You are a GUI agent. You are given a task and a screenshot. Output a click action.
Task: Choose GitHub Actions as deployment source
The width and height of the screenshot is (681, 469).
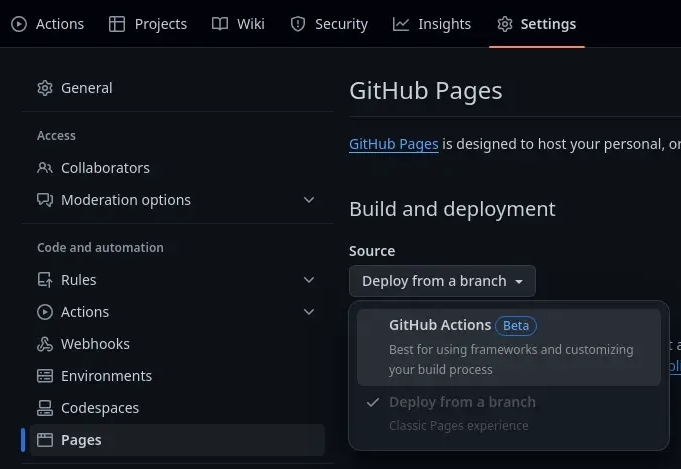pos(509,347)
